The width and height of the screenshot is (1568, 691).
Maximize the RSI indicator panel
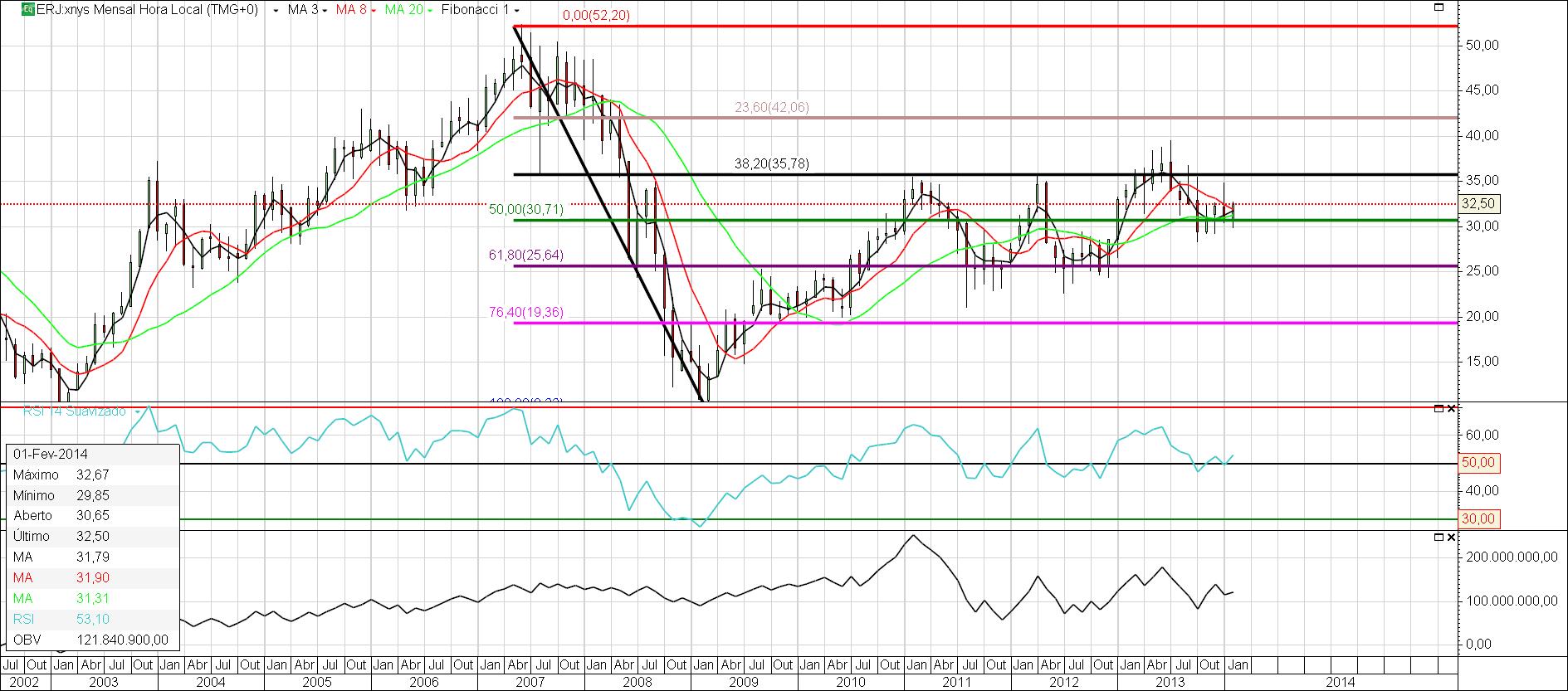point(1439,409)
